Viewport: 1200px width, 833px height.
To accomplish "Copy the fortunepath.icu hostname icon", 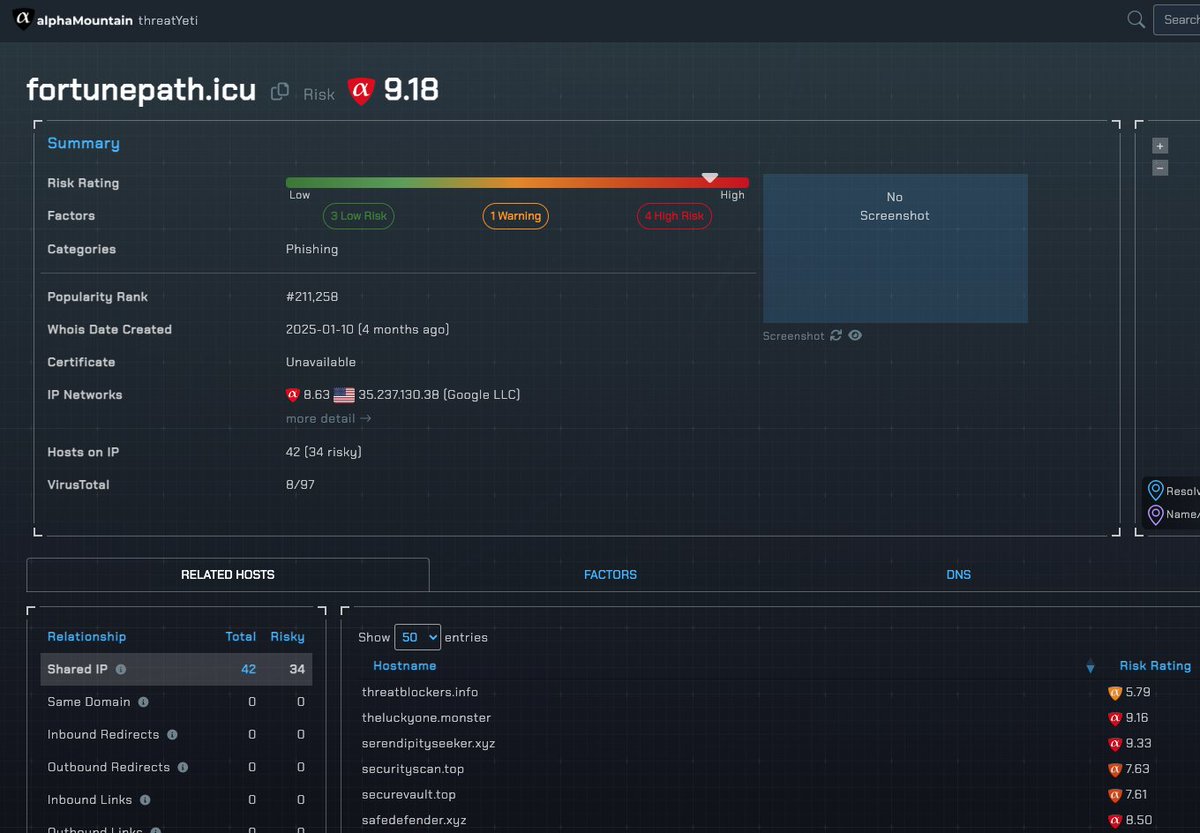I will click(280, 91).
